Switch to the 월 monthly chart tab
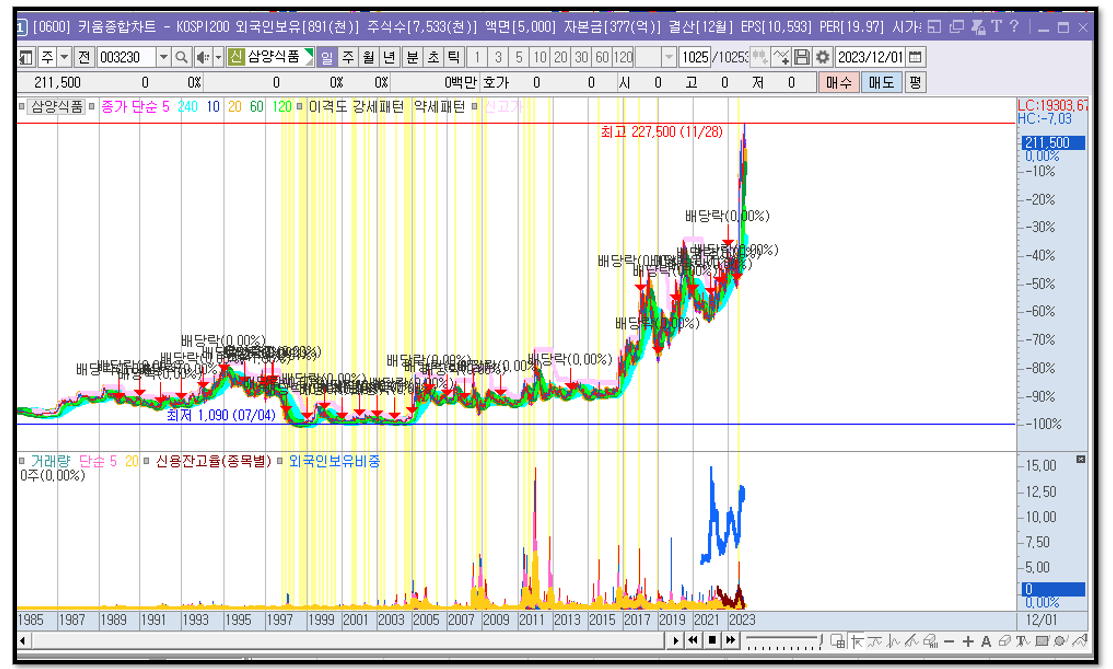The height and width of the screenshot is (669, 1113). [x=368, y=57]
